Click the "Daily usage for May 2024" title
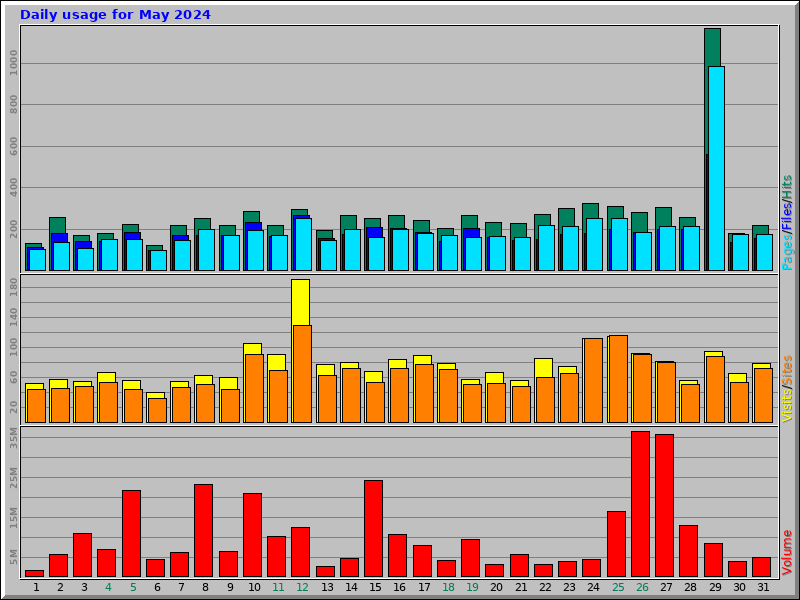Screen dimensions: 800x600 115,15
